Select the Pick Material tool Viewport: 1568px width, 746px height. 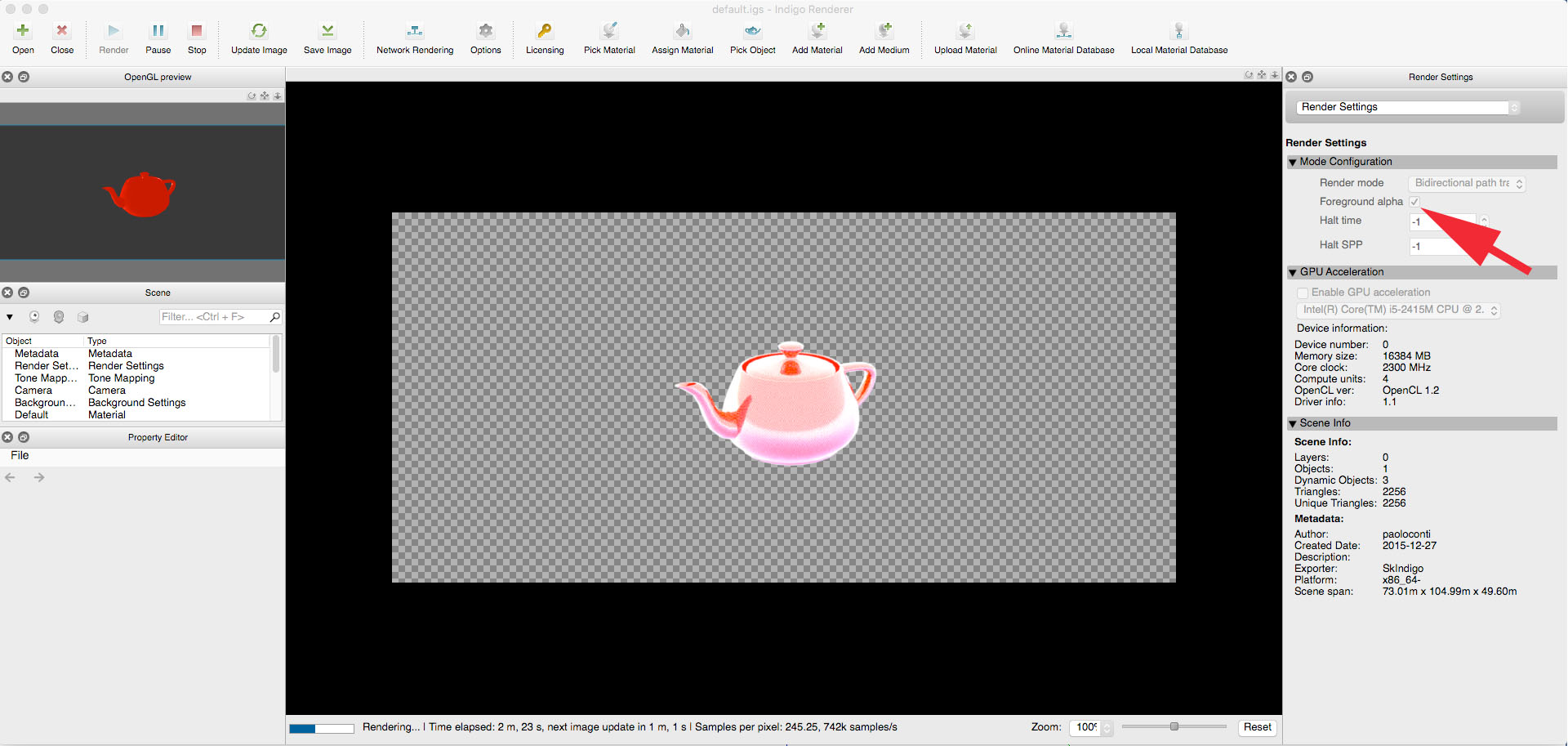(609, 32)
